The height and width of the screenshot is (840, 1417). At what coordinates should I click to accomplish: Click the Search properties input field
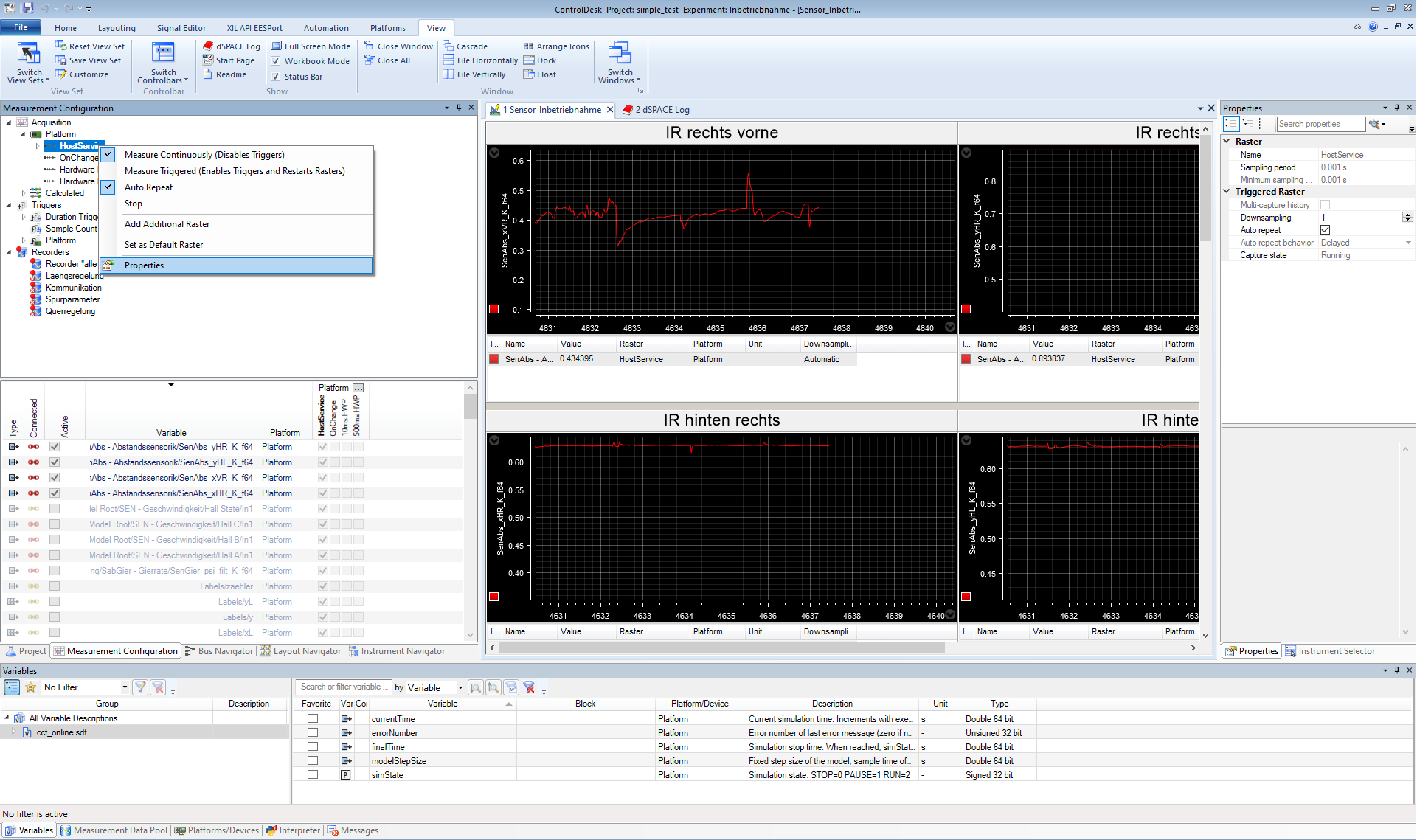[x=1320, y=124]
